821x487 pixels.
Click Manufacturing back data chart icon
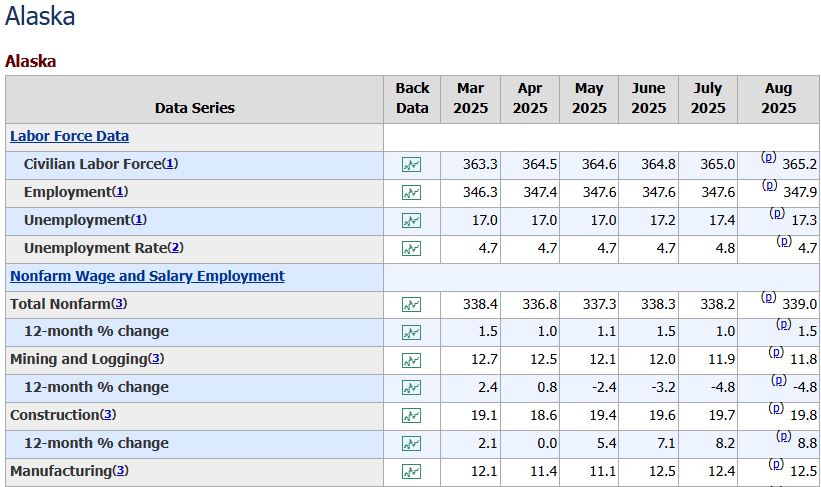tap(411, 472)
